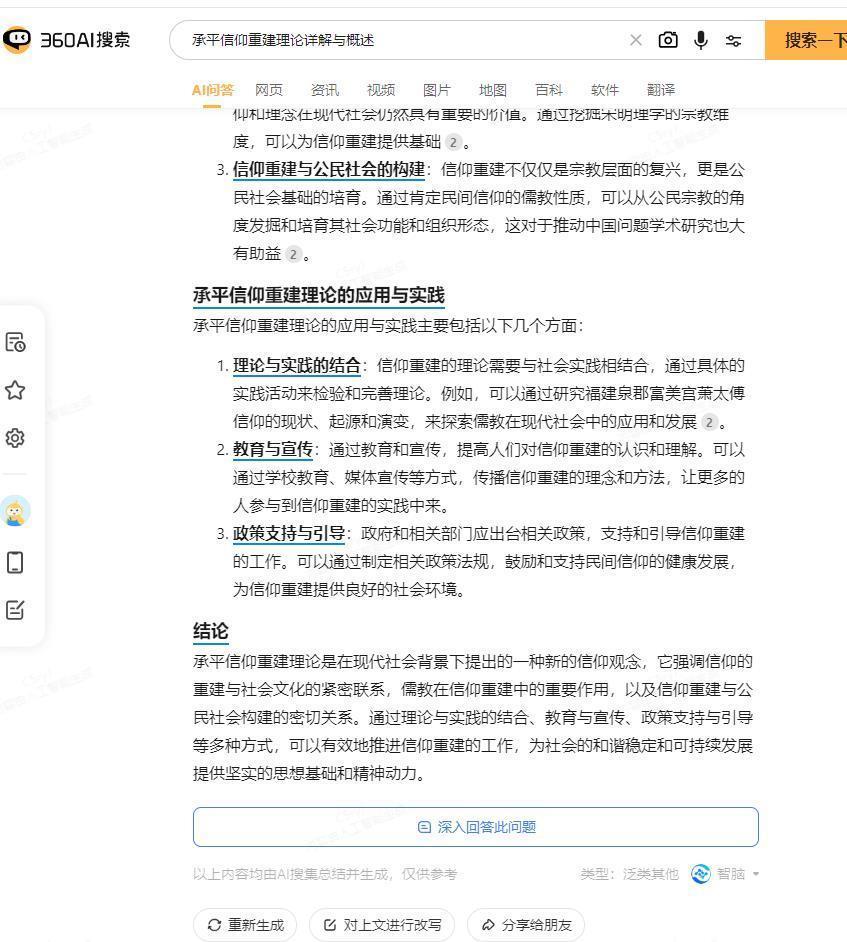This screenshot has height=942, width=847.
Task: Click disclaimer text 以上内容均由AI搜集总结并生成
Action: [291, 874]
